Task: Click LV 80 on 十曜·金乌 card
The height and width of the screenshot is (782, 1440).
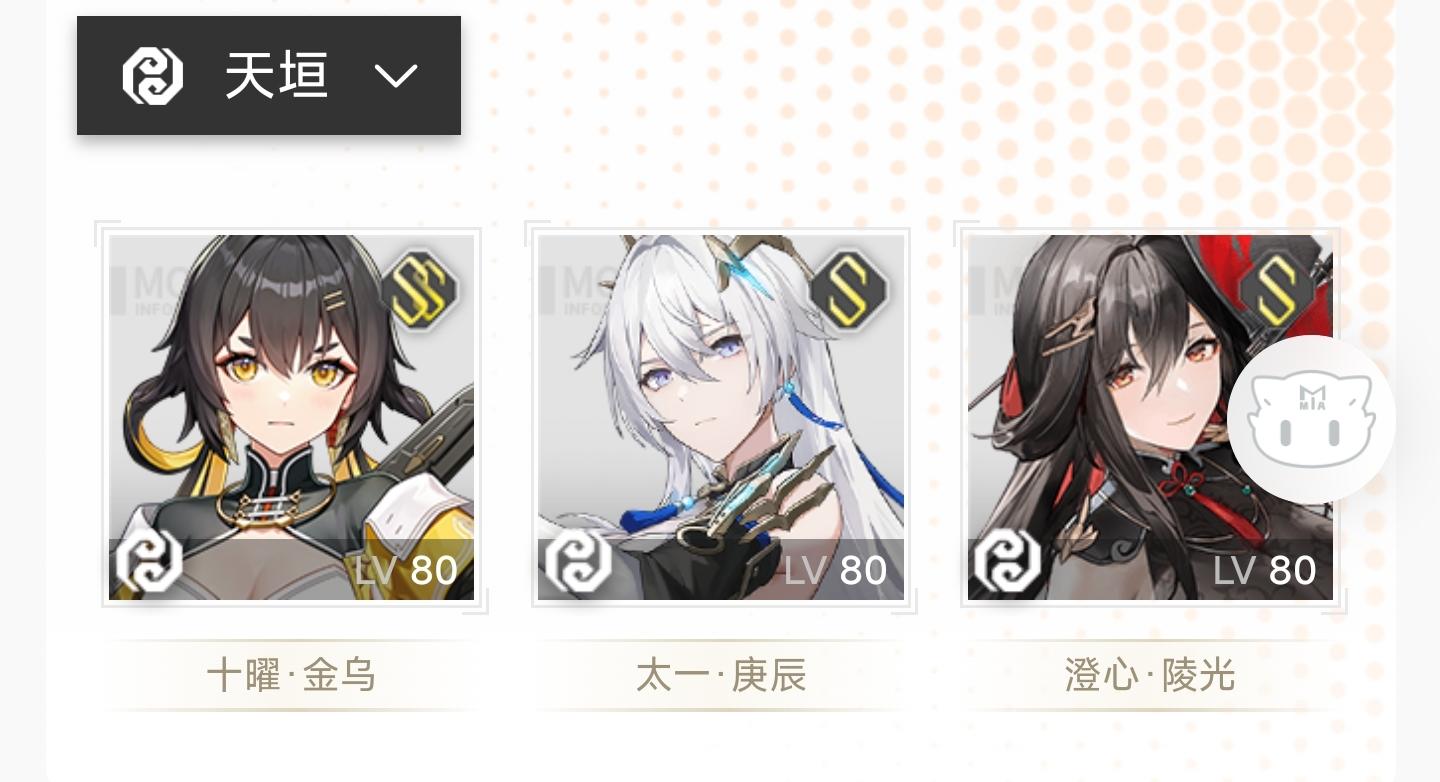Action: 406,571
